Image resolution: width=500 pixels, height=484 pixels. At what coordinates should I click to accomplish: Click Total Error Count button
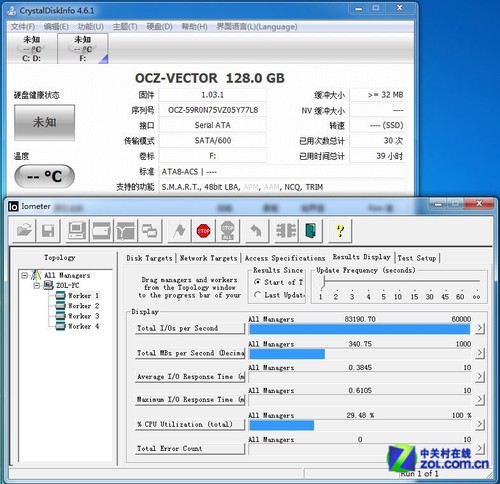pos(190,449)
